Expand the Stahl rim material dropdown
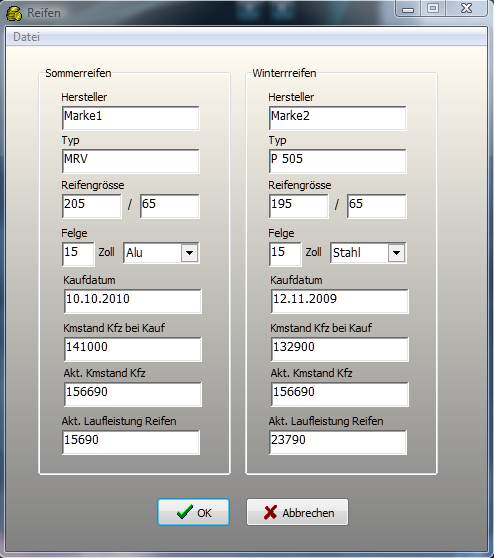Image resolution: width=494 pixels, height=558 pixels. (396, 253)
